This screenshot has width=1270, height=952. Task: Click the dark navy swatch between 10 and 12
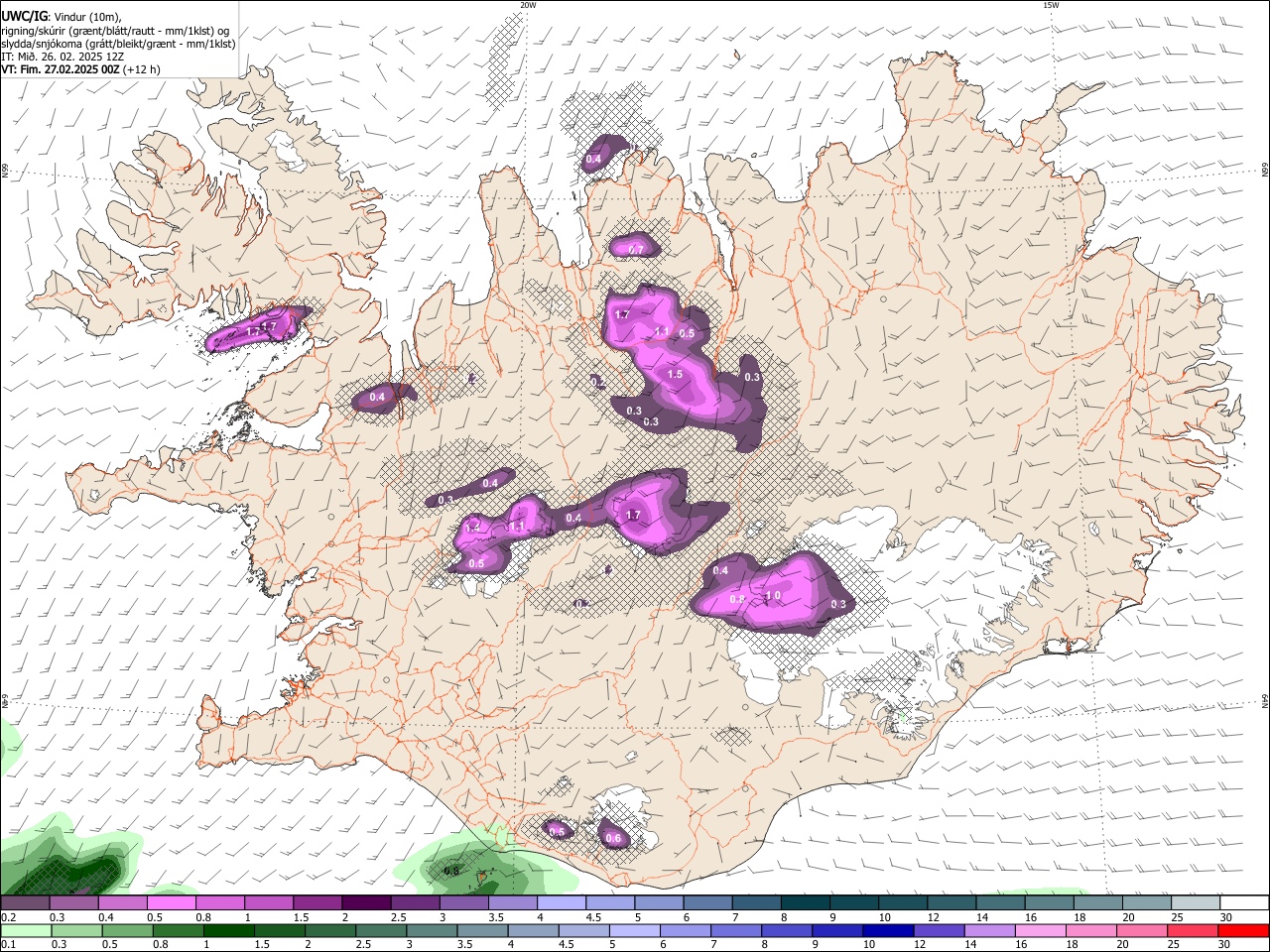(887, 930)
